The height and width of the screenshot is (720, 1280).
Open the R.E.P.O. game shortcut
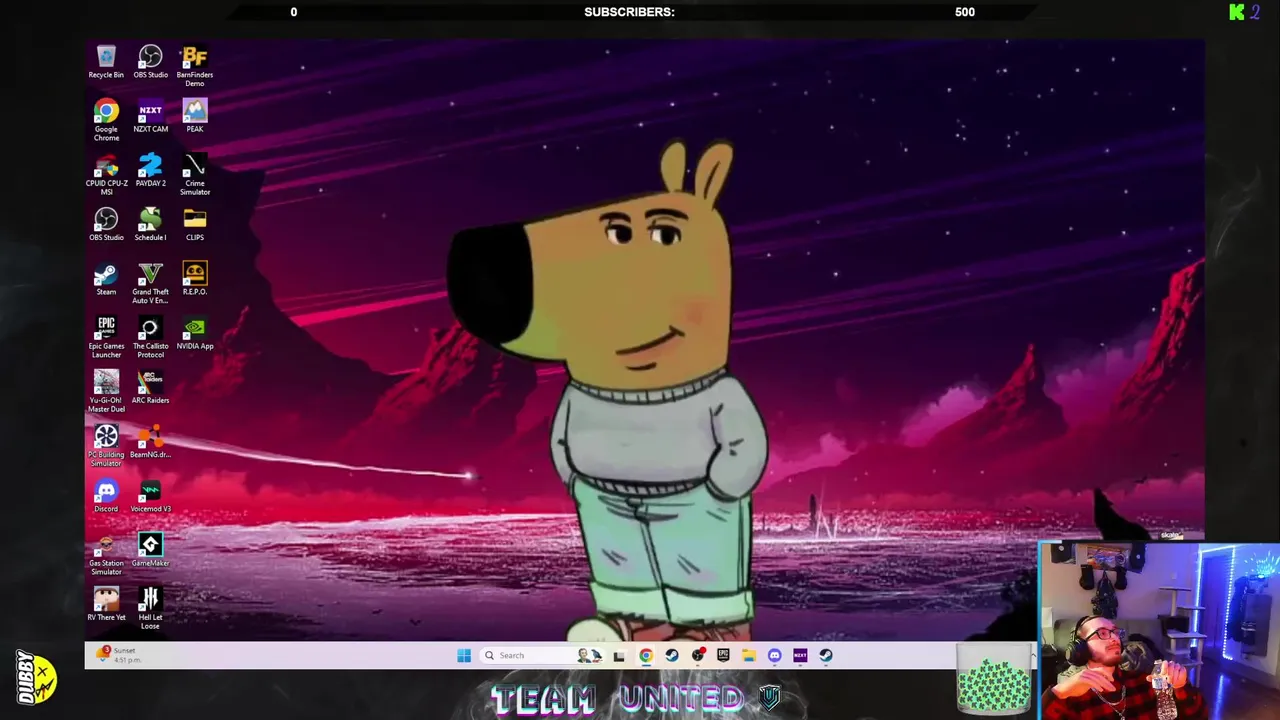[195, 279]
